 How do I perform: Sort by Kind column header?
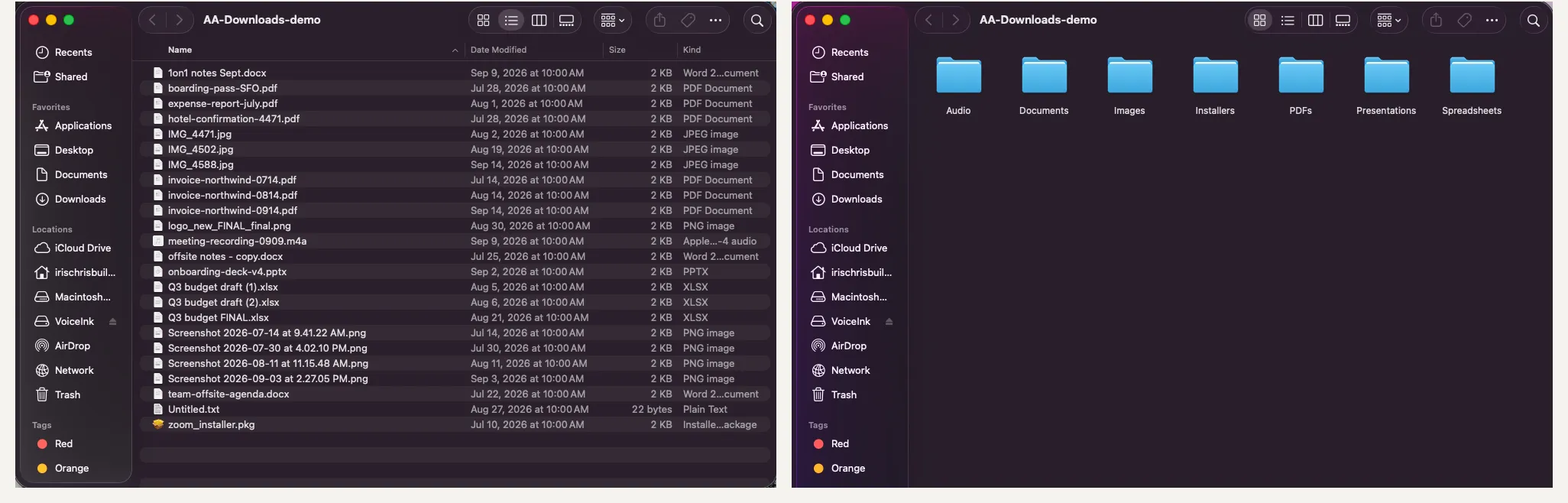[692, 50]
